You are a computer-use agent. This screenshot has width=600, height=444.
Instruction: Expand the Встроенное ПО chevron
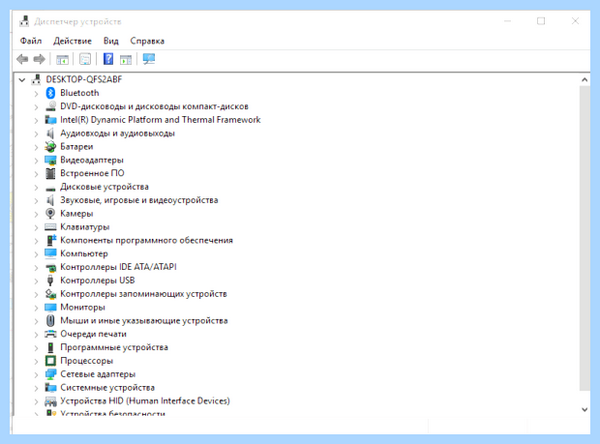pyautogui.click(x=36, y=174)
